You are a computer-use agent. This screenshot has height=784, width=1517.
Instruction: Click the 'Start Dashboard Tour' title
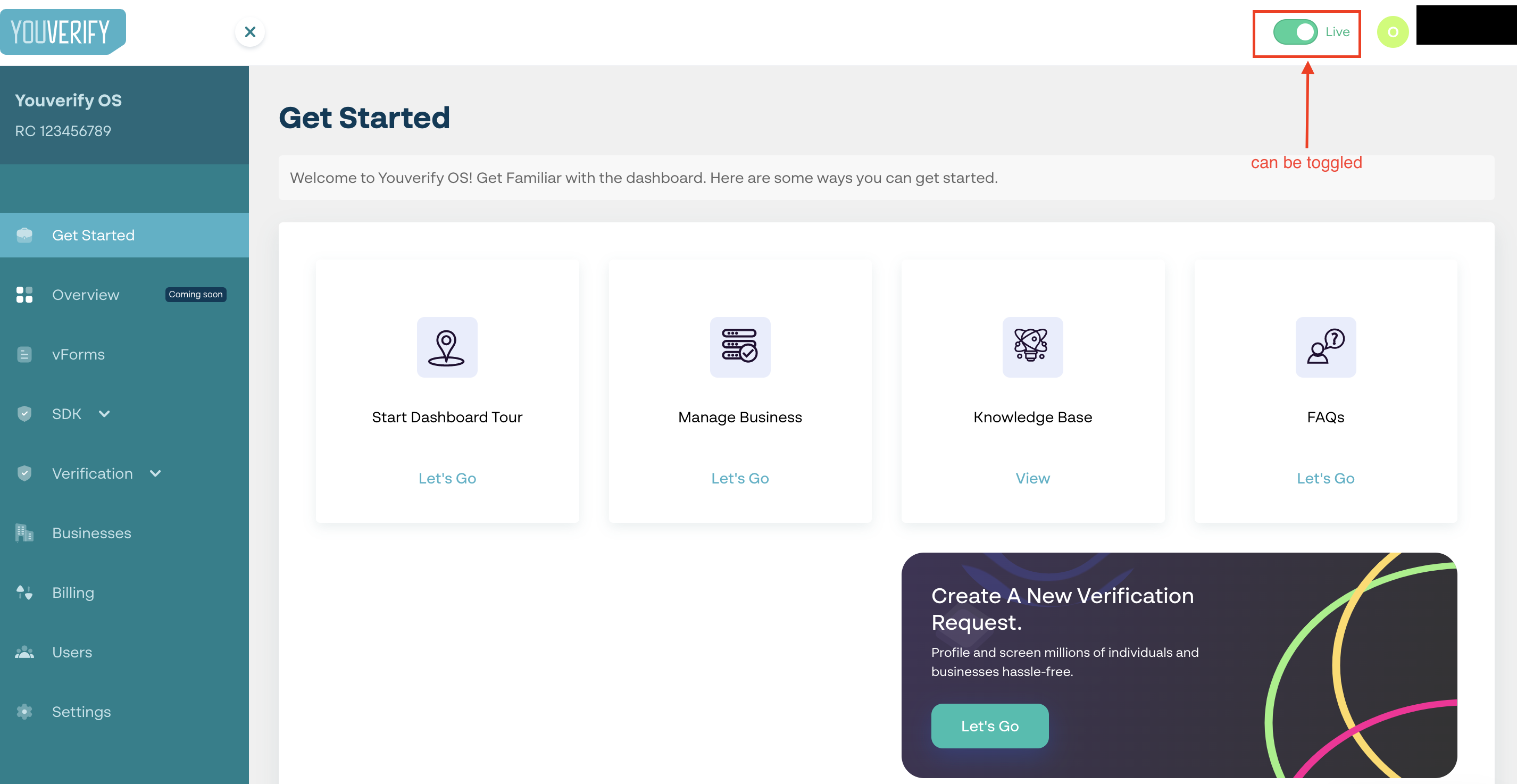click(x=447, y=417)
